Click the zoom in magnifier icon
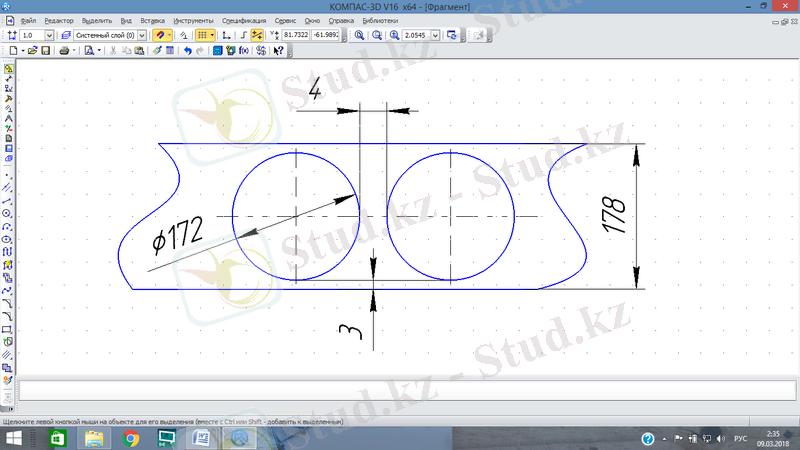 (x=394, y=35)
